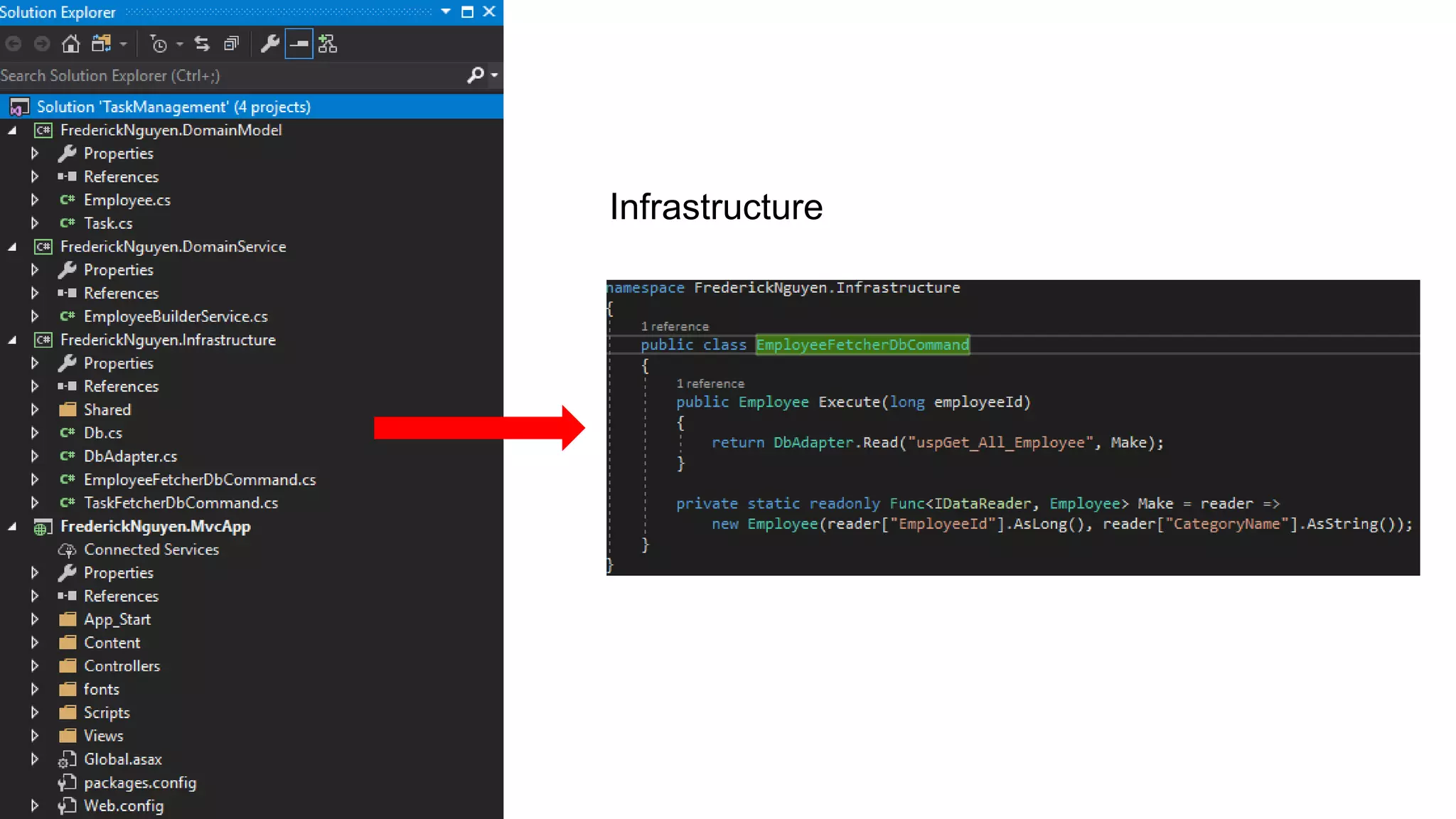Click References icon under DomainService project
1456x819 pixels.
pyautogui.click(x=67, y=293)
